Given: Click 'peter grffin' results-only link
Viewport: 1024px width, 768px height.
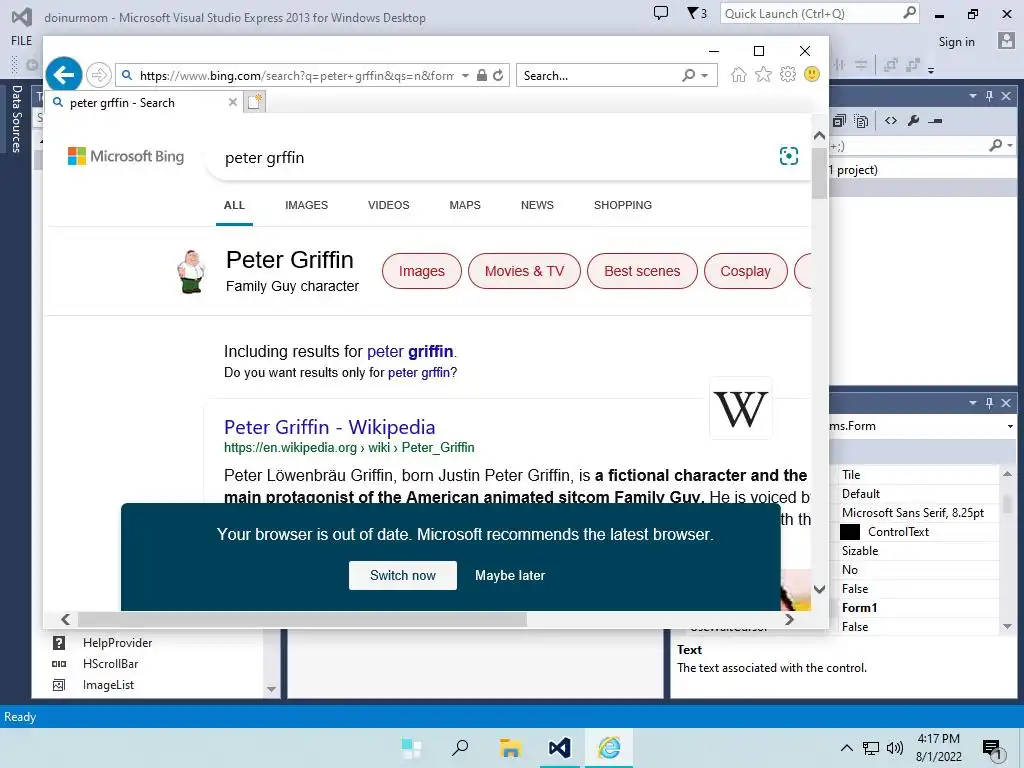Looking at the screenshot, I should 419,372.
